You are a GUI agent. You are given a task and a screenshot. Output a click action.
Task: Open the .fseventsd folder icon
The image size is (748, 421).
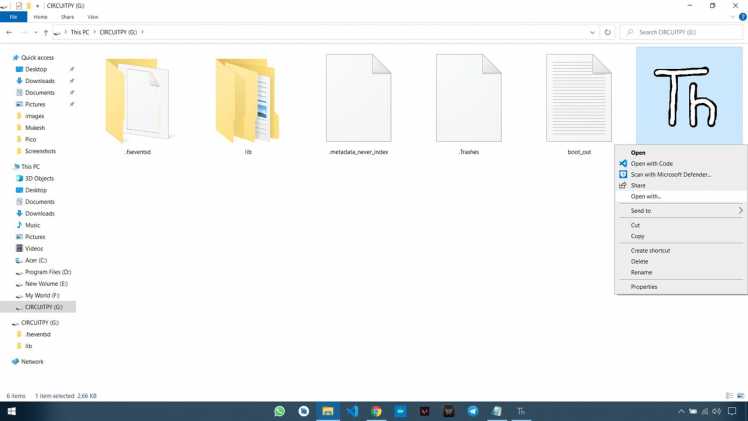tap(137, 100)
